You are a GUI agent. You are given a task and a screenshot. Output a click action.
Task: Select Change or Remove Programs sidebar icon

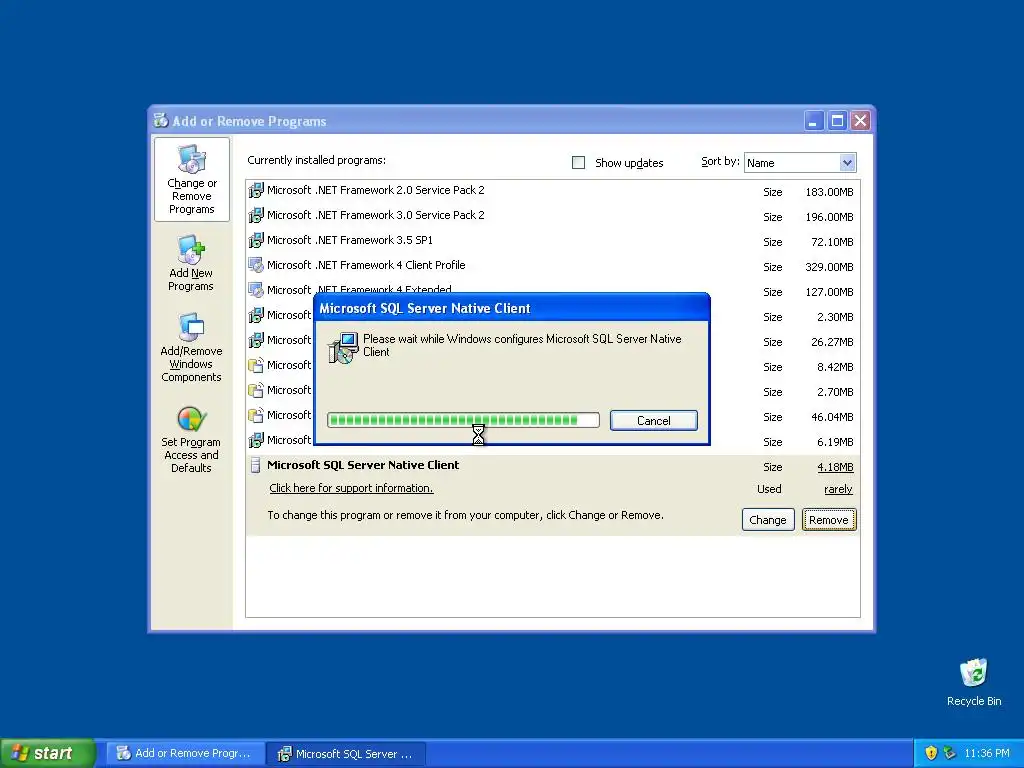point(192,160)
